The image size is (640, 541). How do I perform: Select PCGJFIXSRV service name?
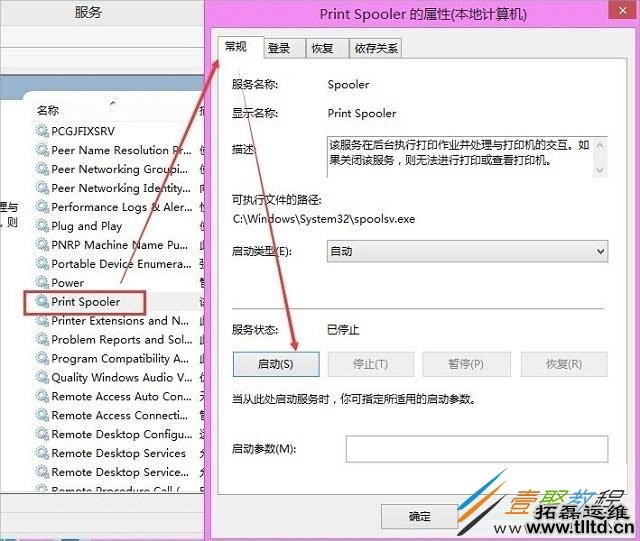click(83, 131)
